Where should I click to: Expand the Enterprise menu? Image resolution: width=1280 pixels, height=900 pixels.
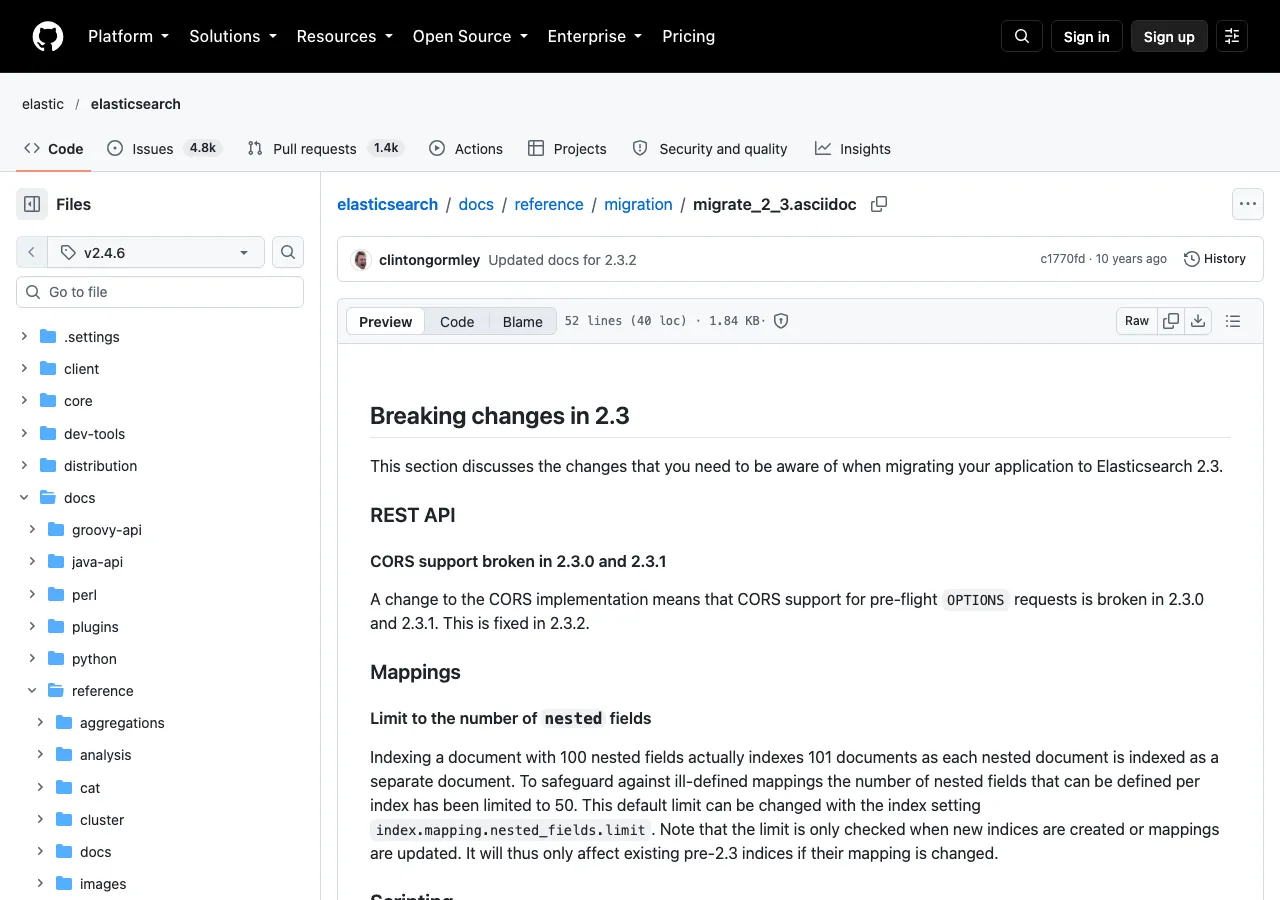point(595,36)
